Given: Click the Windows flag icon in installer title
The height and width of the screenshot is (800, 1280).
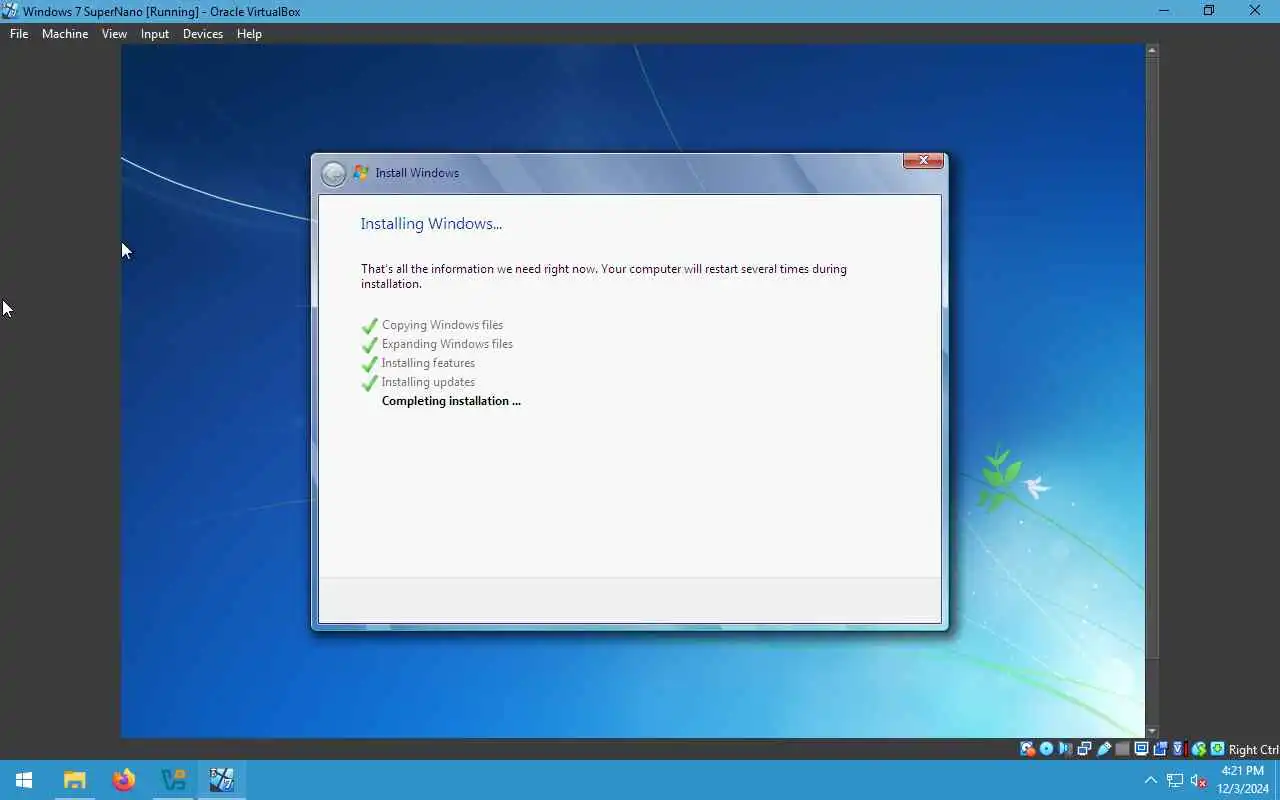Looking at the screenshot, I should [361, 173].
